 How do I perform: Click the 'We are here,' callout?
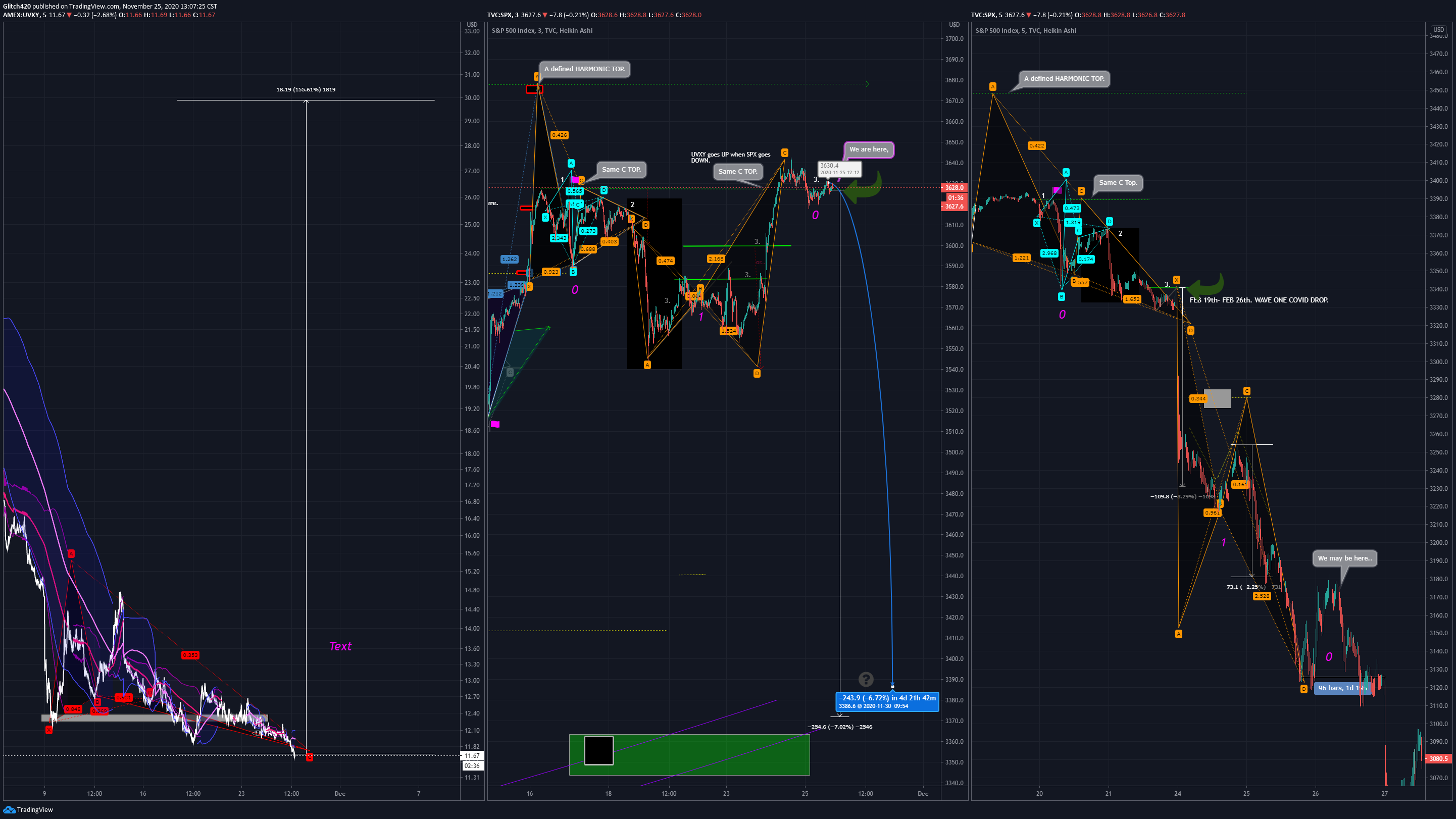click(869, 149)
